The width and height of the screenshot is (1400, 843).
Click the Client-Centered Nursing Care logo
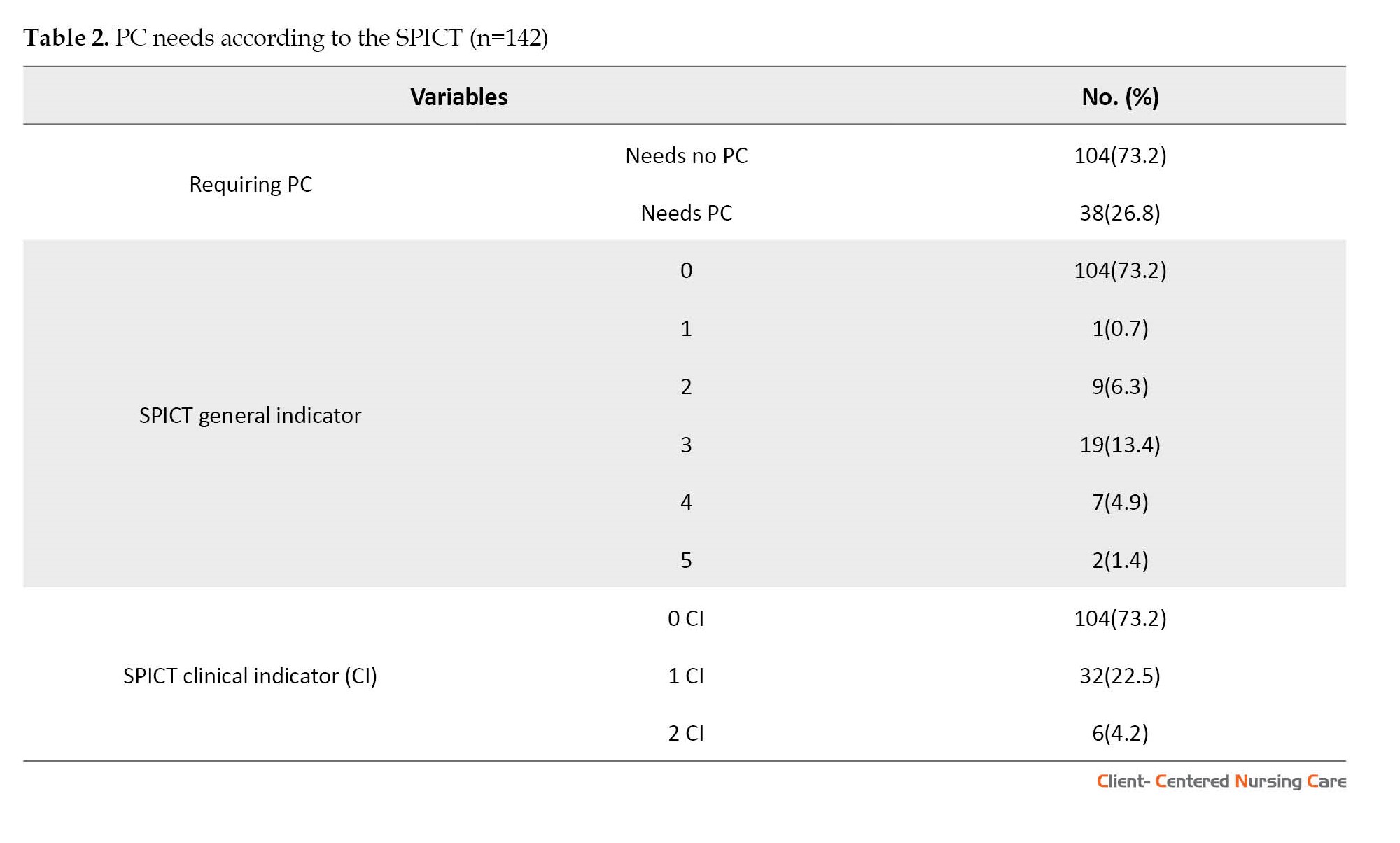coord(1221,781)
